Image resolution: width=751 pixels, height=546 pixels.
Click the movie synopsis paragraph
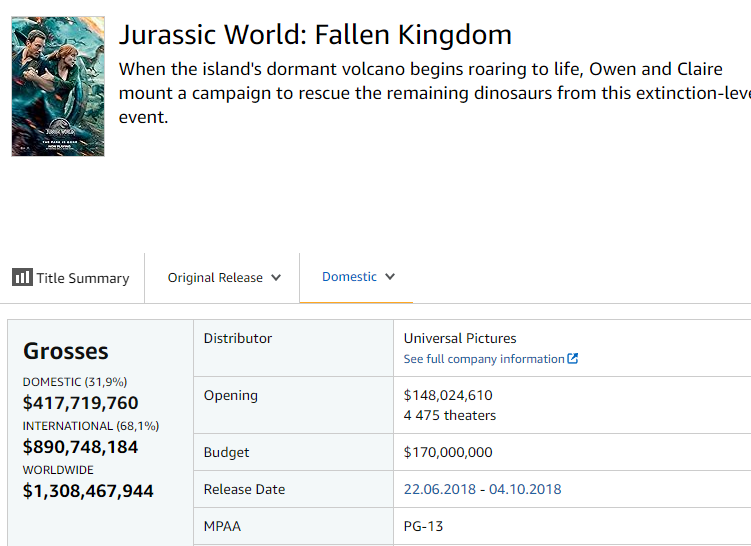coord(434,93)
